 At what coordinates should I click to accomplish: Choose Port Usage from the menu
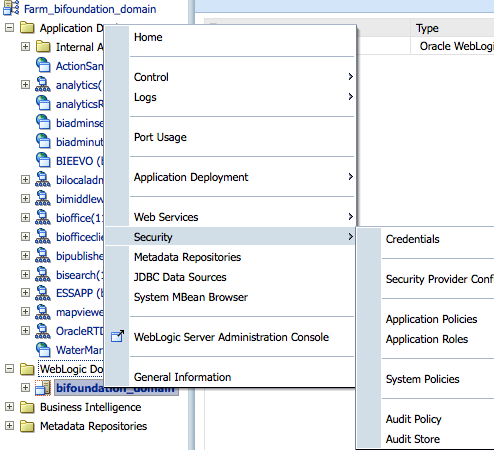click(x=230, y=137)
